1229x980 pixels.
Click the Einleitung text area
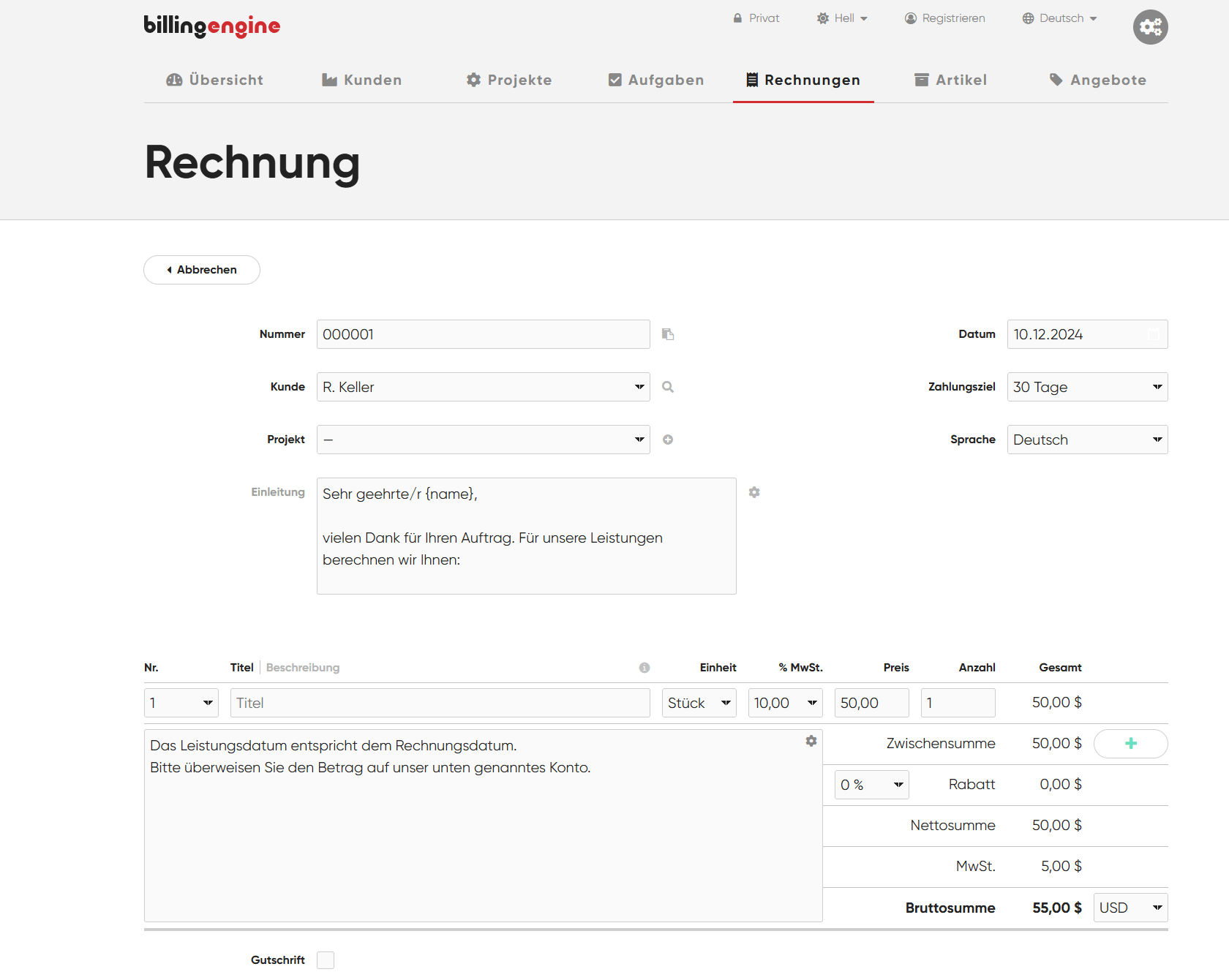coord(527,536)
